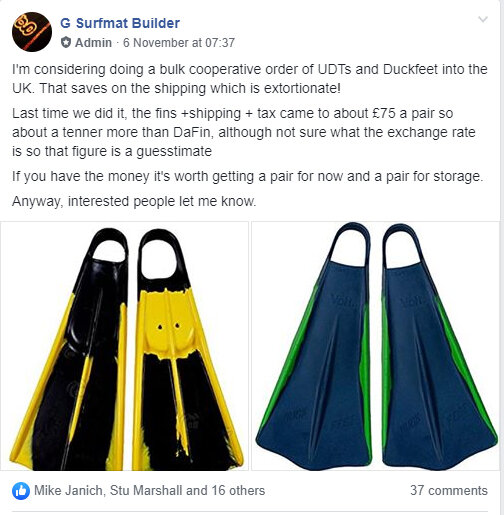This screenshot has width=504, height=515.
Task: Click the right navy blue fin image
Action: [439, 347]
